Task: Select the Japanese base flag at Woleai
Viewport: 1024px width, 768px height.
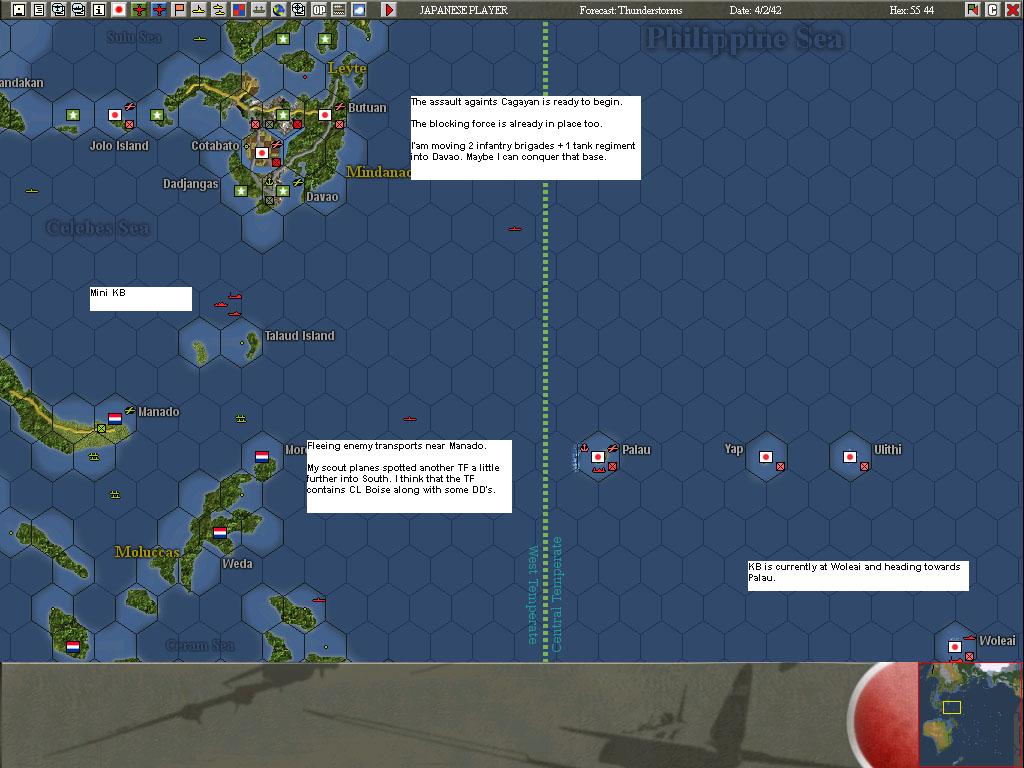Action: click(955, 647)
